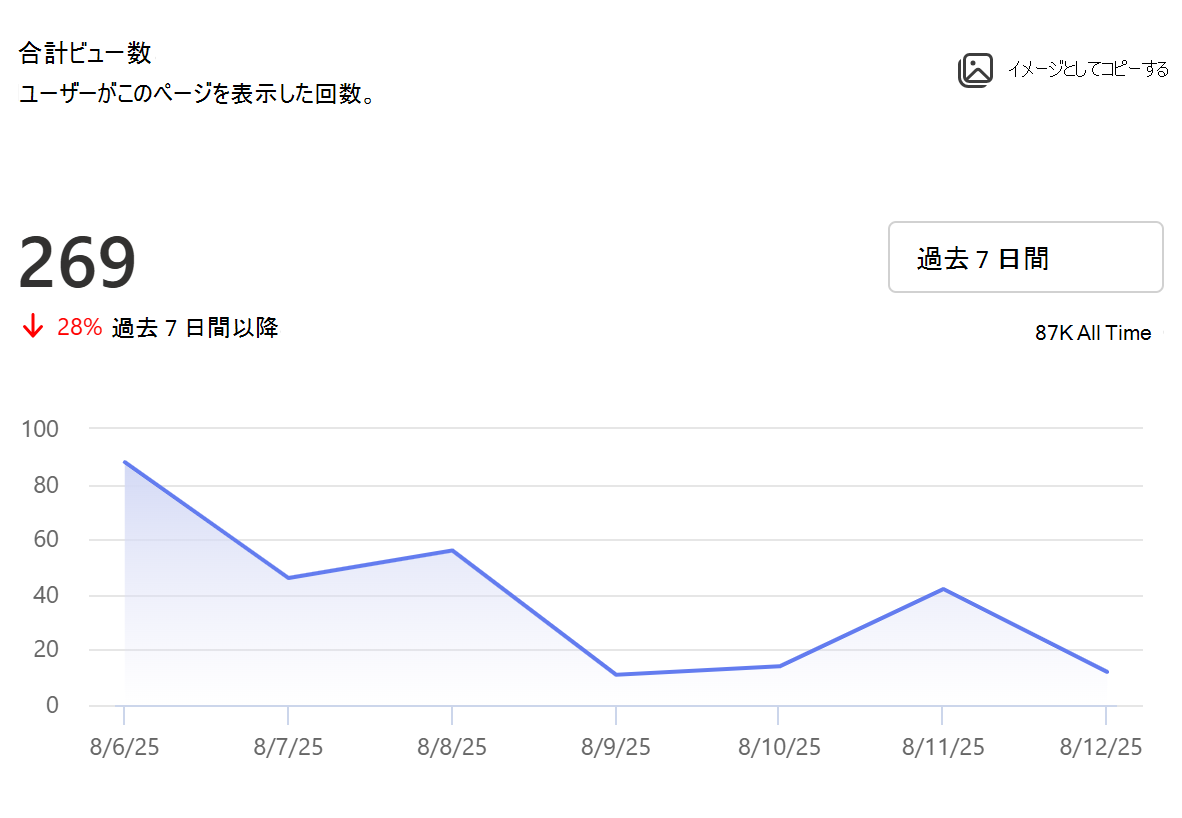Click the 28% decrease percentage
The height and width of the screenshot is (818, 1182).
(80, 326)
